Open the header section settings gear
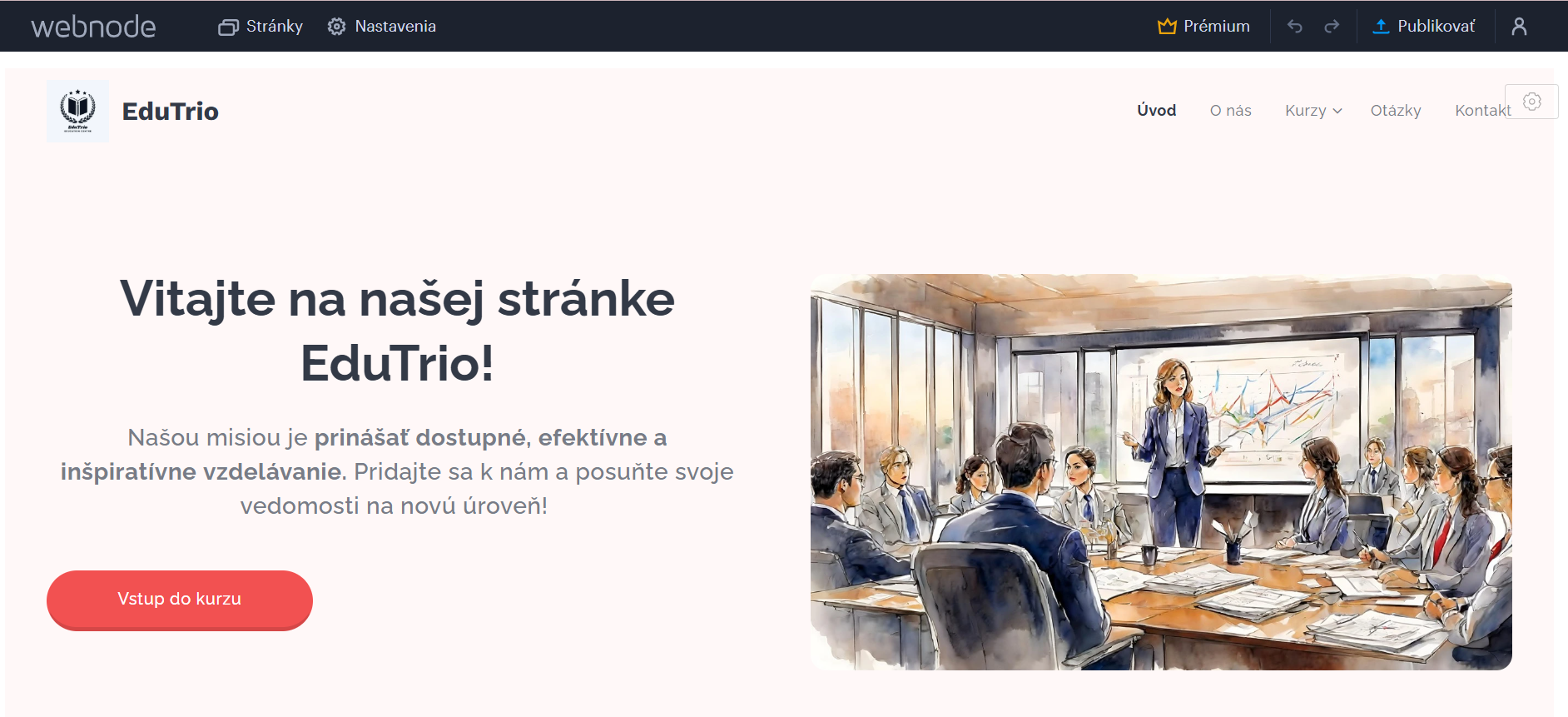1568x717 pixels. tap(1531, 102)
